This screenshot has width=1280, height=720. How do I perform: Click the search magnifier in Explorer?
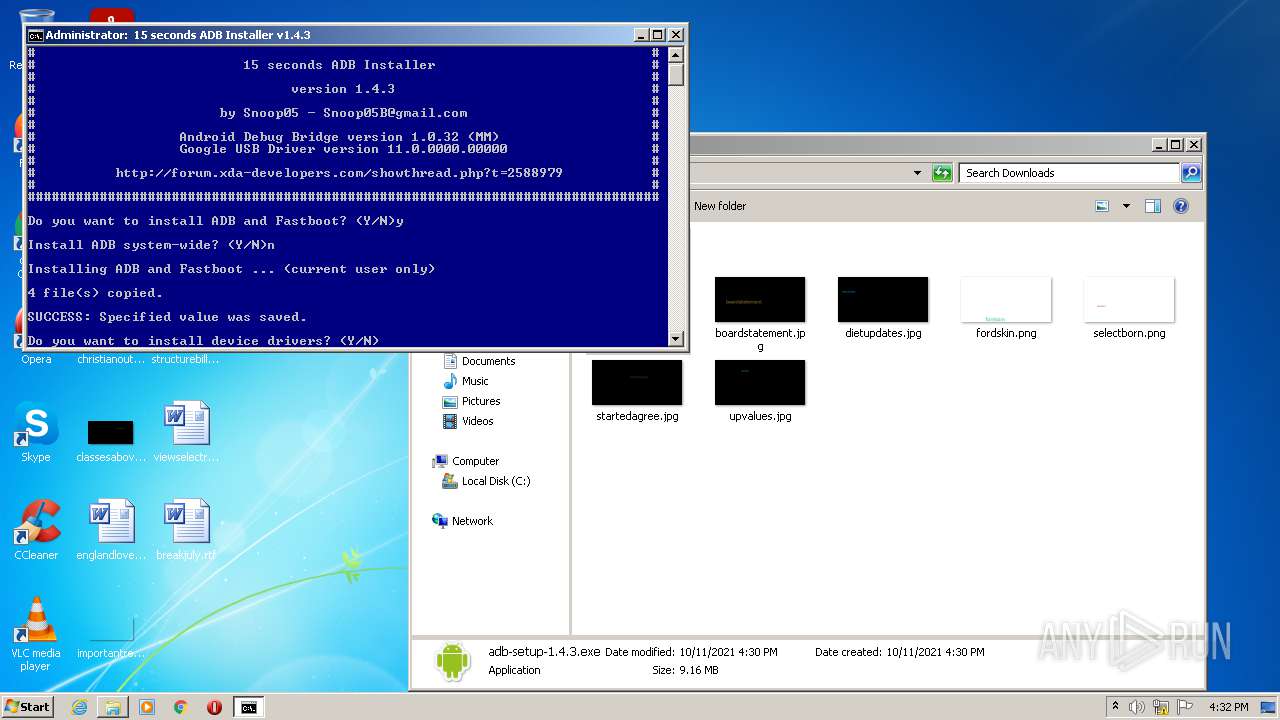coord(1190,173)
